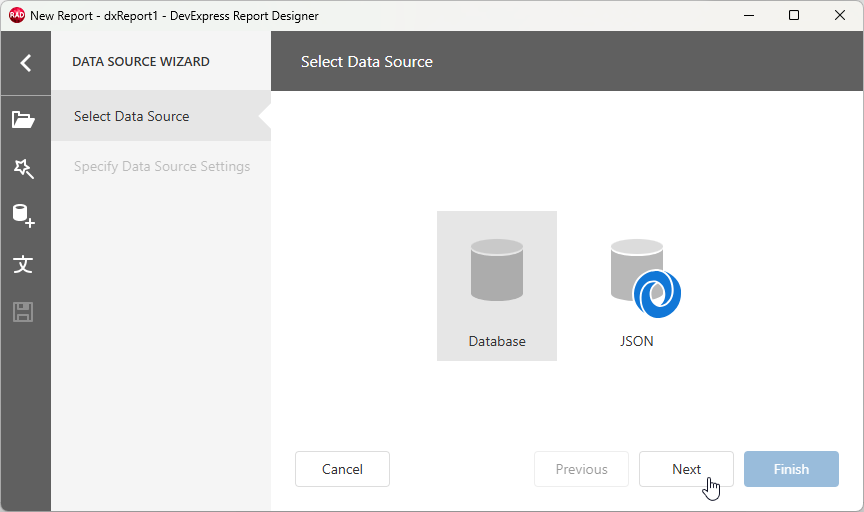Open the folder icon in sidebar
This screenshot has width=864, height=512.
pos(24,120)
